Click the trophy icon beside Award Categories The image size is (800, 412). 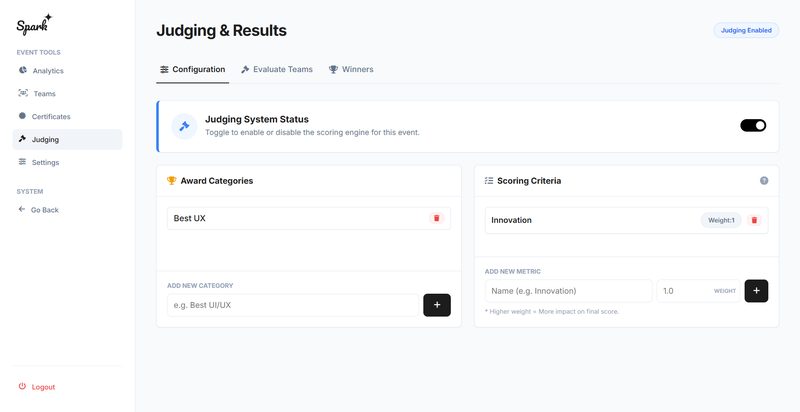point(172,181)
